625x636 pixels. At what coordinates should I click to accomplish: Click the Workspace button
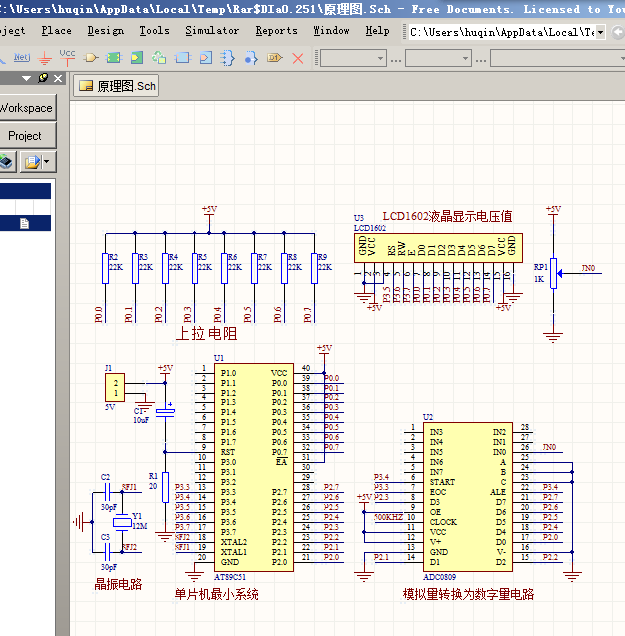tap(27, 108)
